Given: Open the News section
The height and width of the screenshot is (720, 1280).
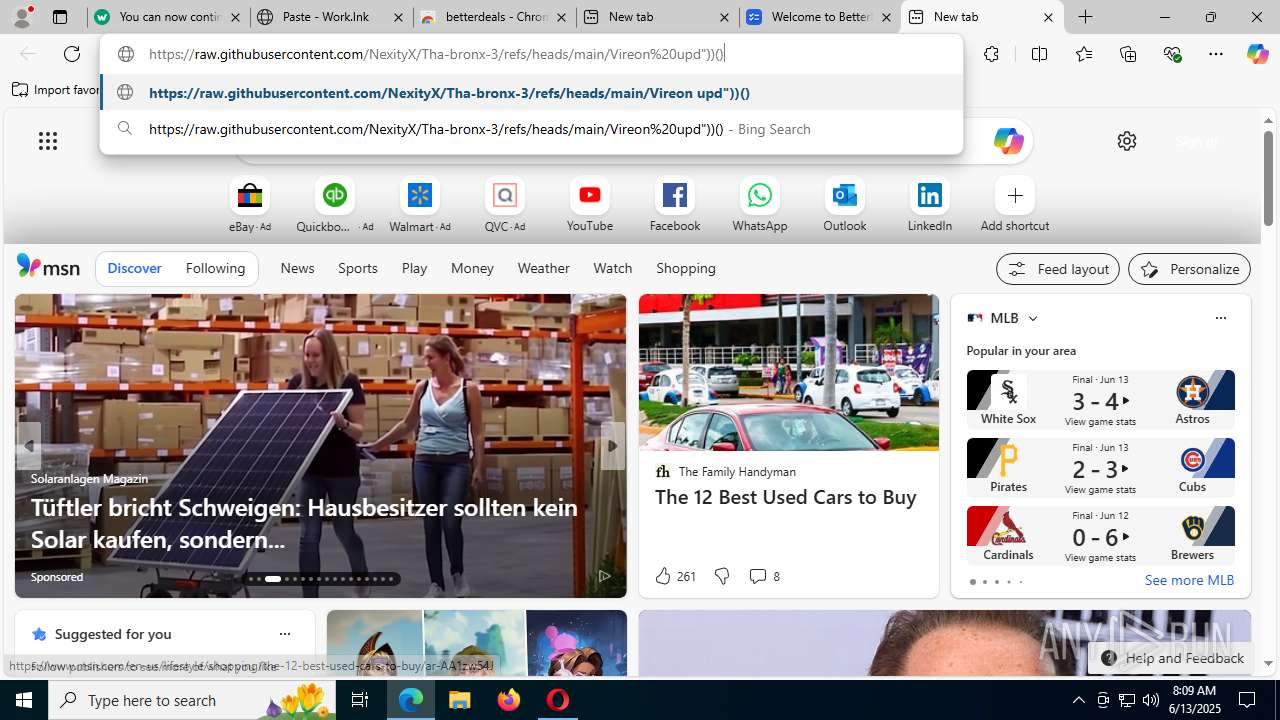Looking at the screenshot, I should (x=297, y=268).
